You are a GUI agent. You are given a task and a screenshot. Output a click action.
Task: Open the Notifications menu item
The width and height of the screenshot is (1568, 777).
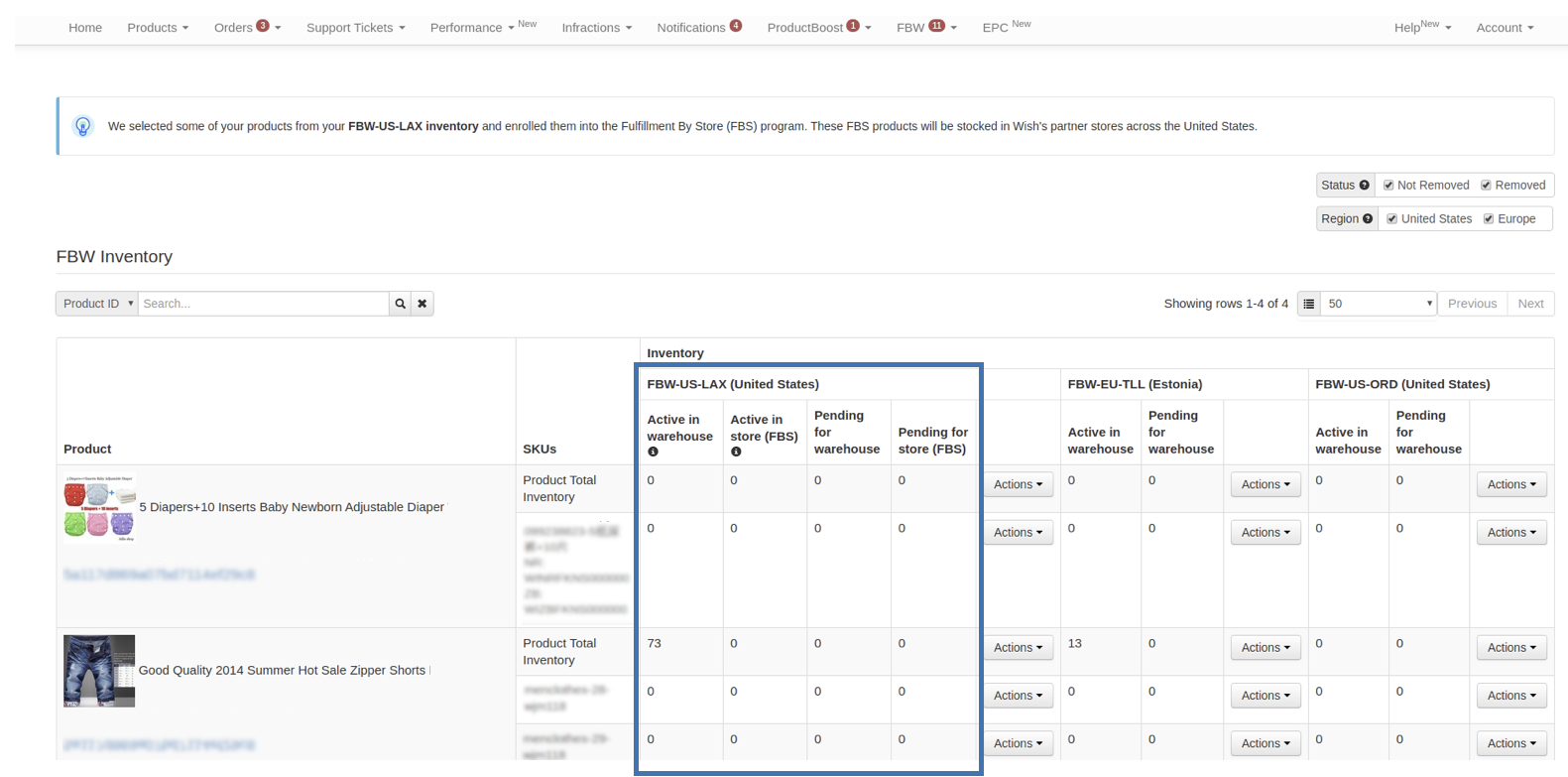click(698, 28)
